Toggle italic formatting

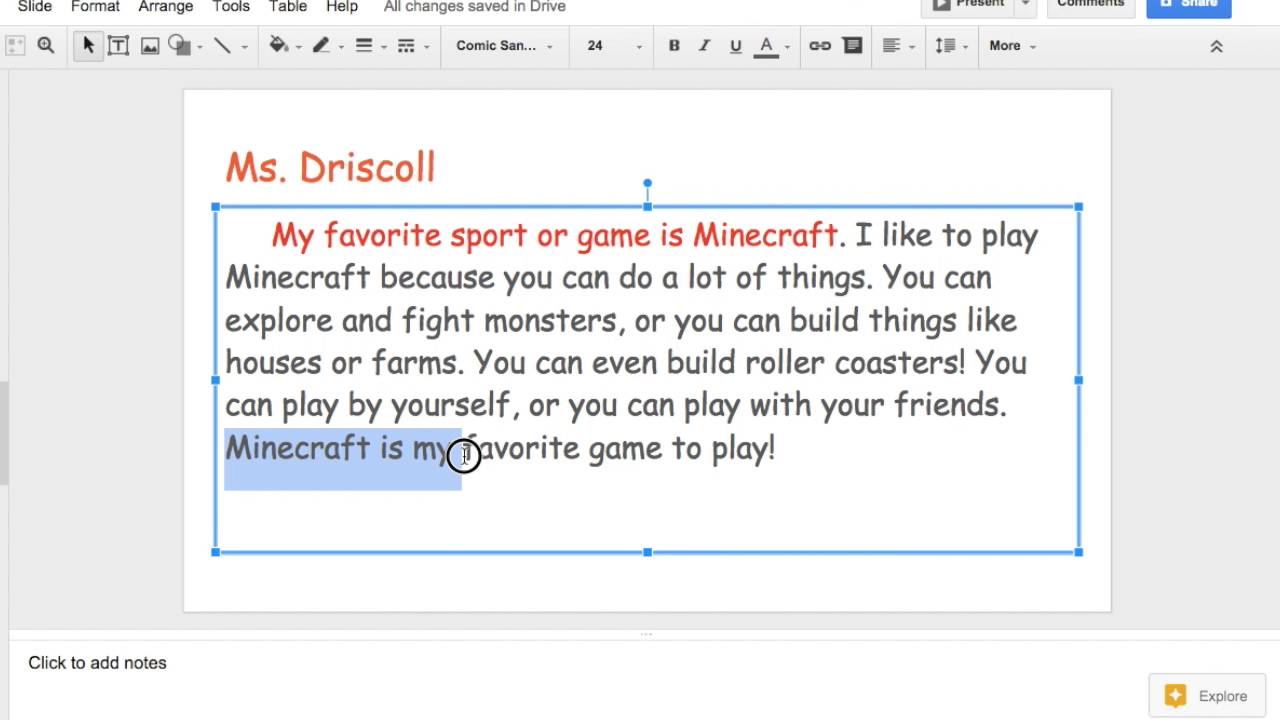(705, 45)
